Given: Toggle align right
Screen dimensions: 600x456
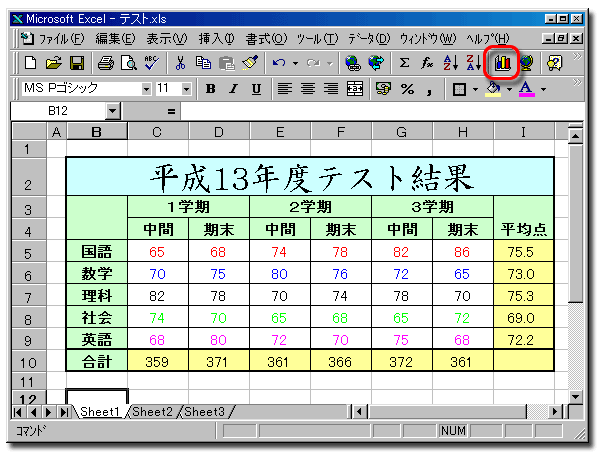Looking at the screenshot, I should coord(331,89).
